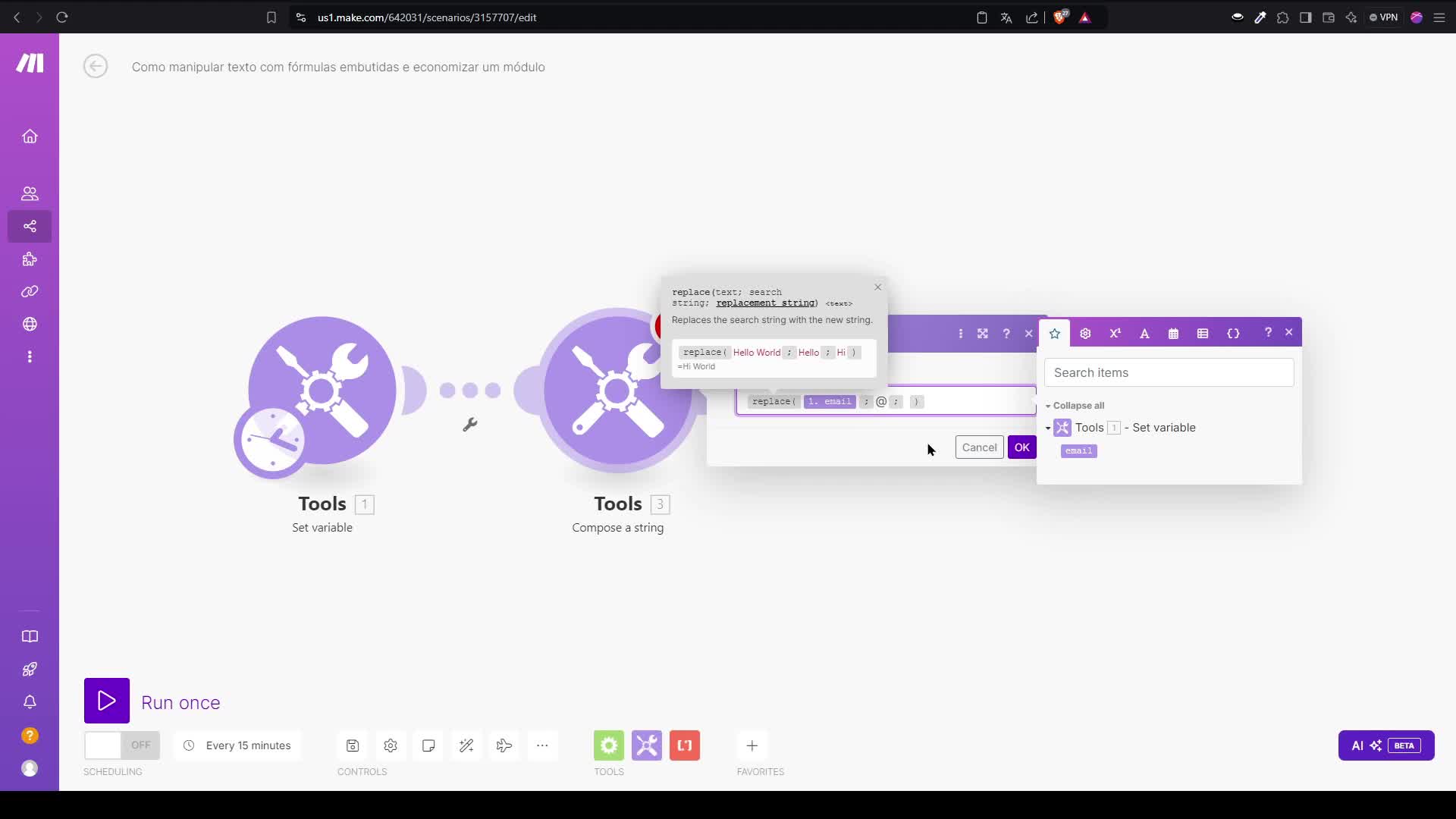Click the Run once play button

tap(107, 701)
